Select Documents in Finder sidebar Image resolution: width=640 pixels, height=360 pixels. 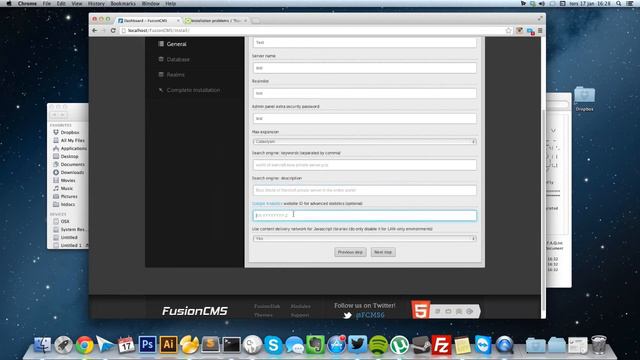[72, 164]
